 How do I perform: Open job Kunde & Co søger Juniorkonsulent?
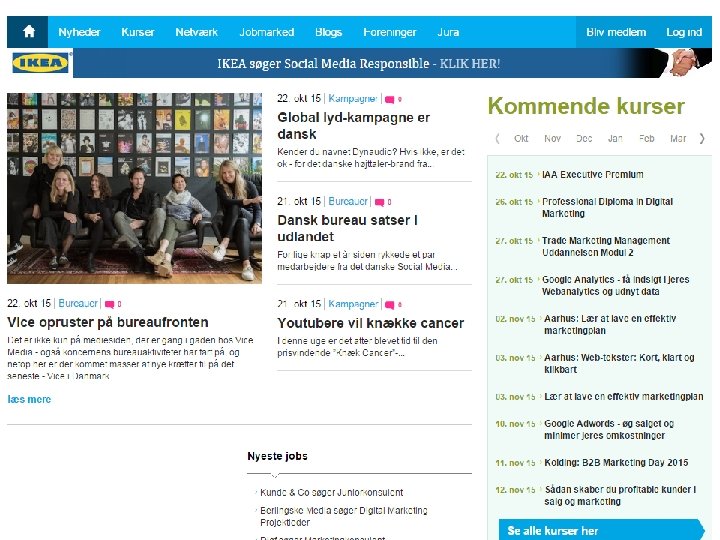332,493
